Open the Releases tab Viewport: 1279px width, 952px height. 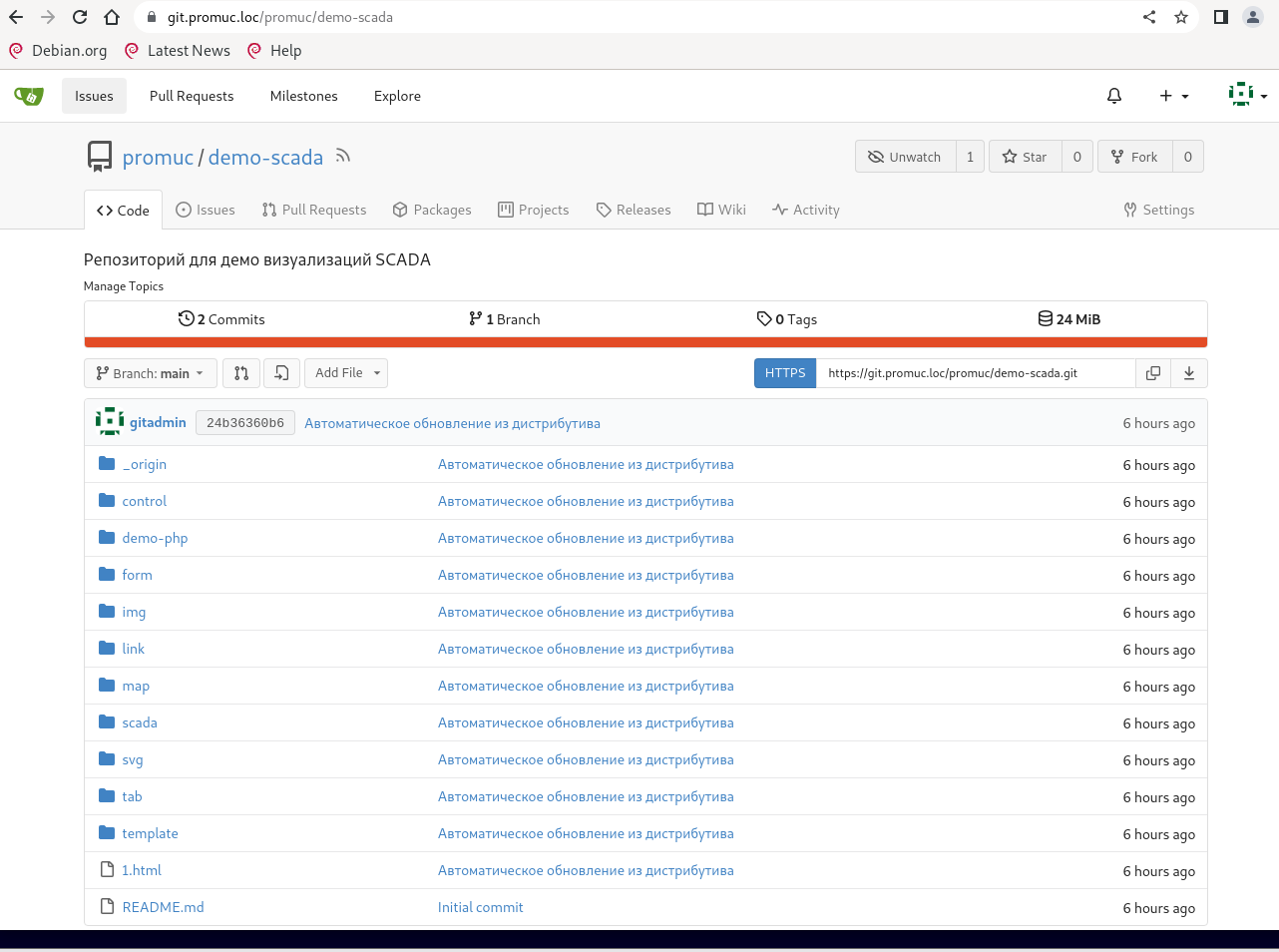tap(634, 210)
